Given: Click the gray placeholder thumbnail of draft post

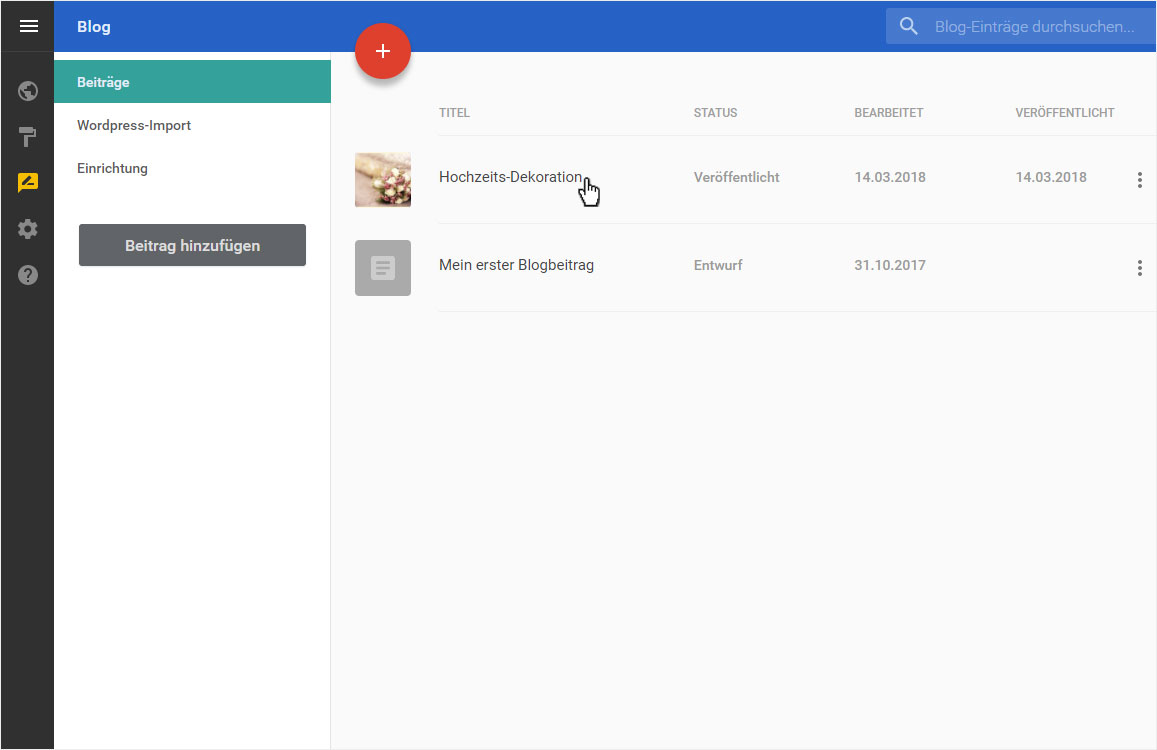Looking at the screenshot, I should point(383,268).
